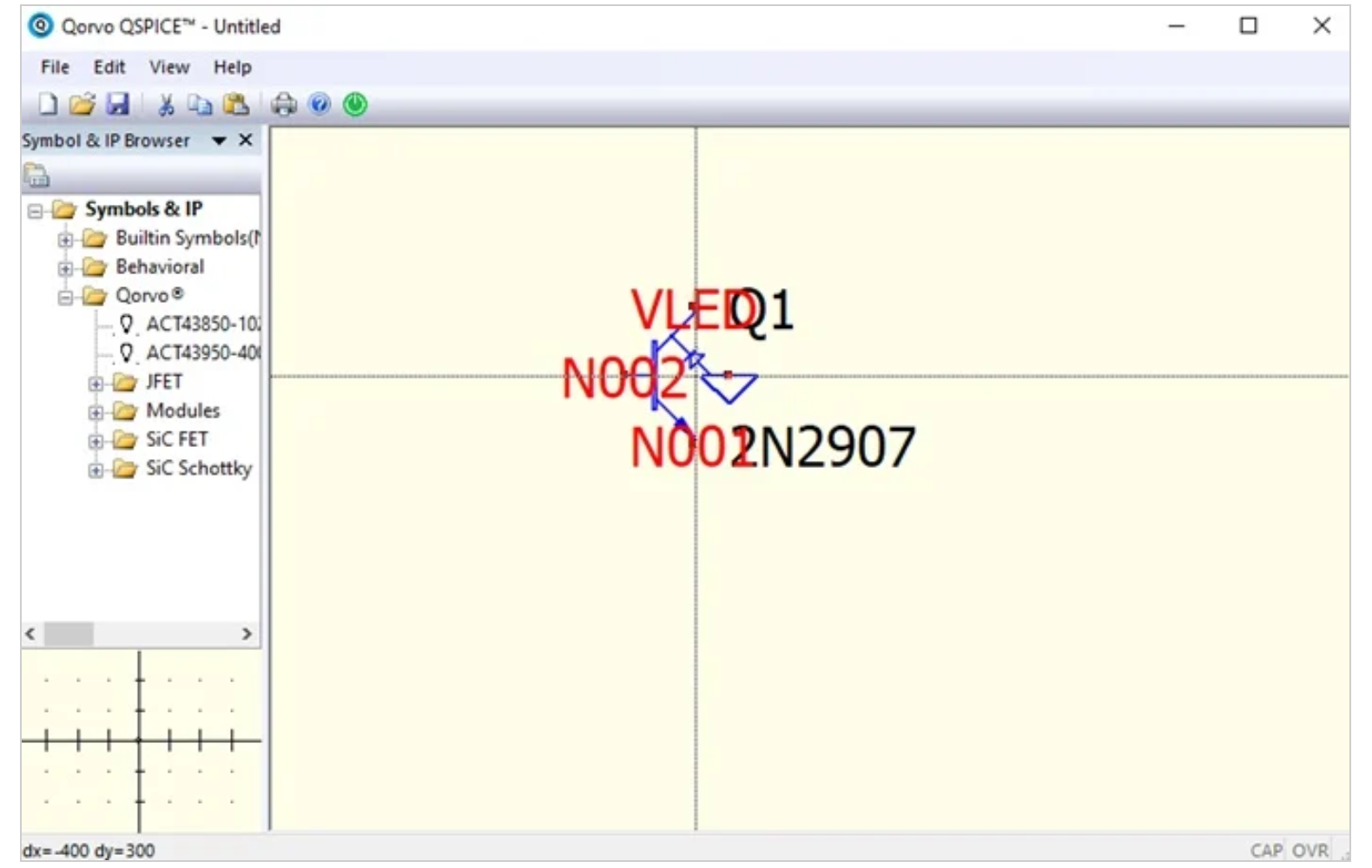Open Symbol & IP Browser dropdown arrow
The height and width of the screenshot is (868, 1372).
tap(220, 141)
